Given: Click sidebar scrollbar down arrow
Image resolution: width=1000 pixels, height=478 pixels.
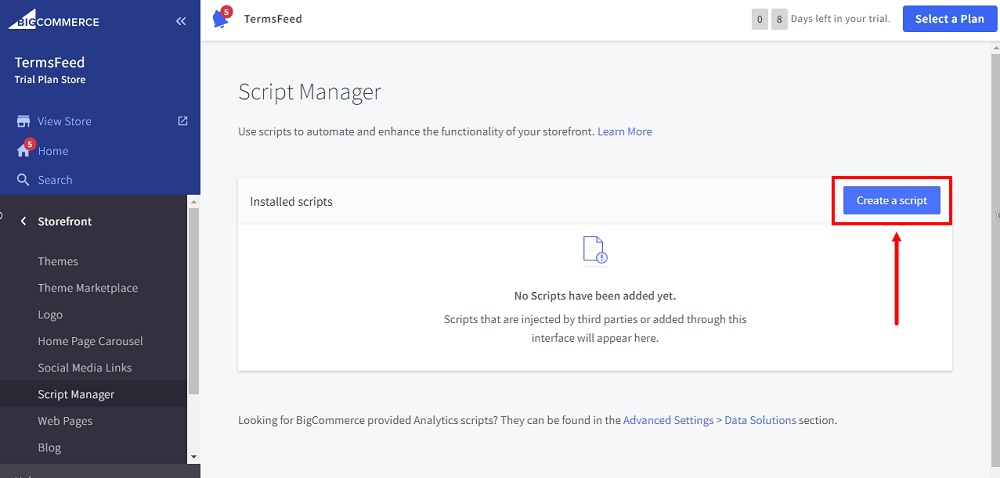Looking at the screenshot, I should click(194, 457).
